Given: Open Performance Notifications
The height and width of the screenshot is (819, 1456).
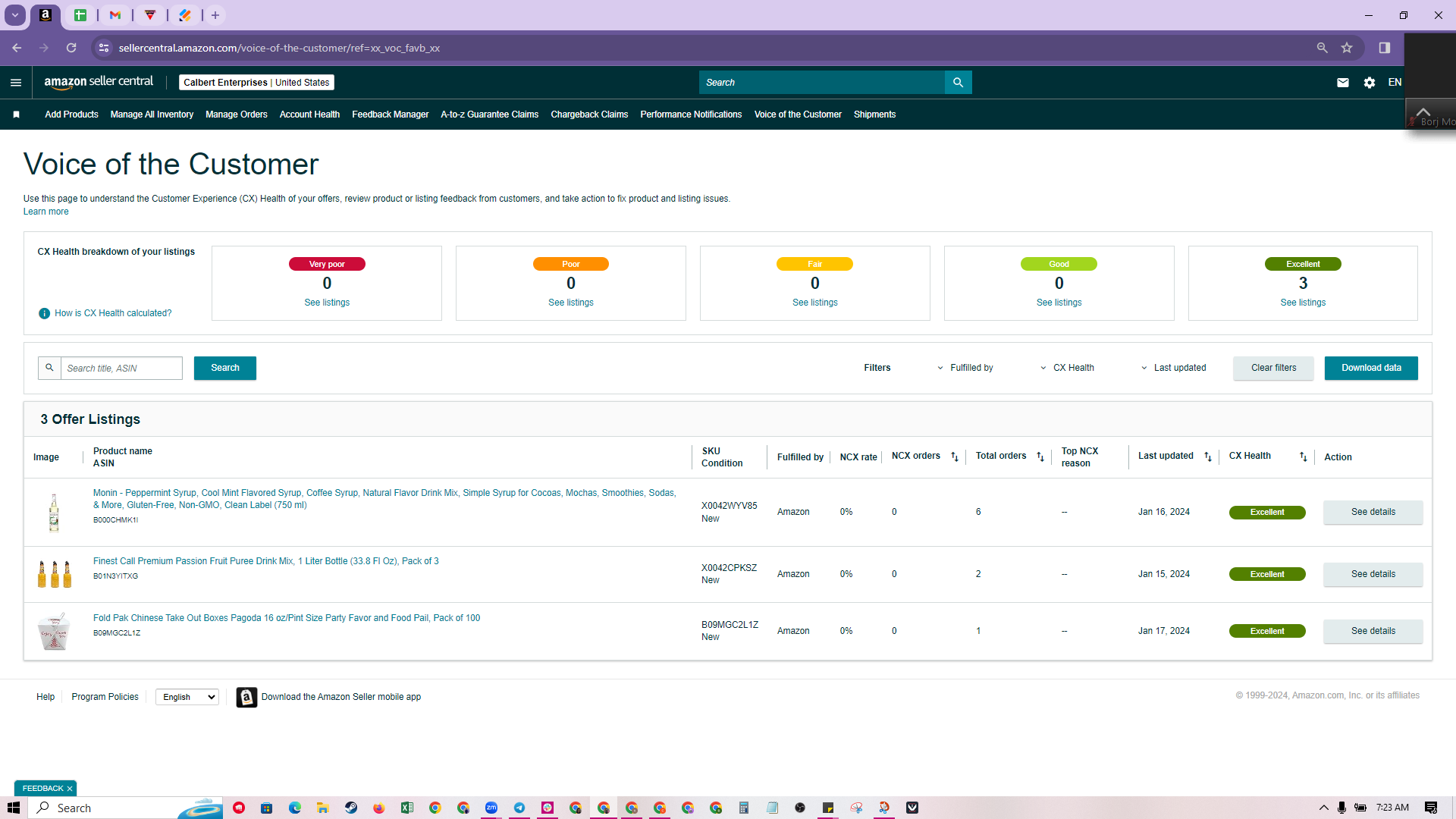Looking at the screenshot, I should point(691,115).
